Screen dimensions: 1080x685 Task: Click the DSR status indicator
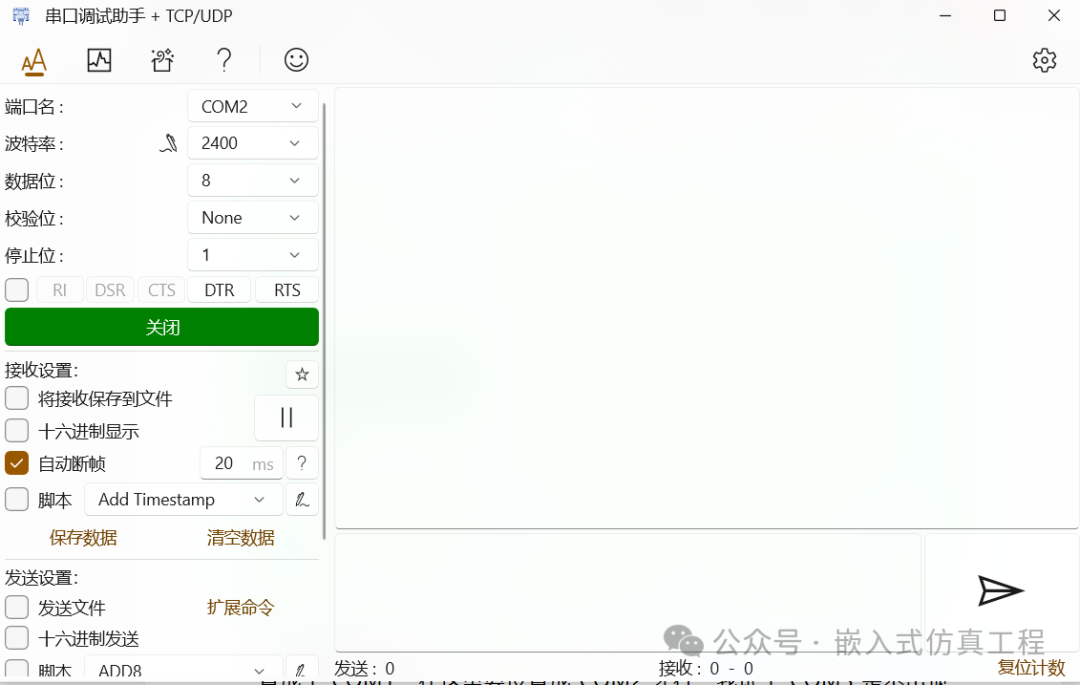110,290
